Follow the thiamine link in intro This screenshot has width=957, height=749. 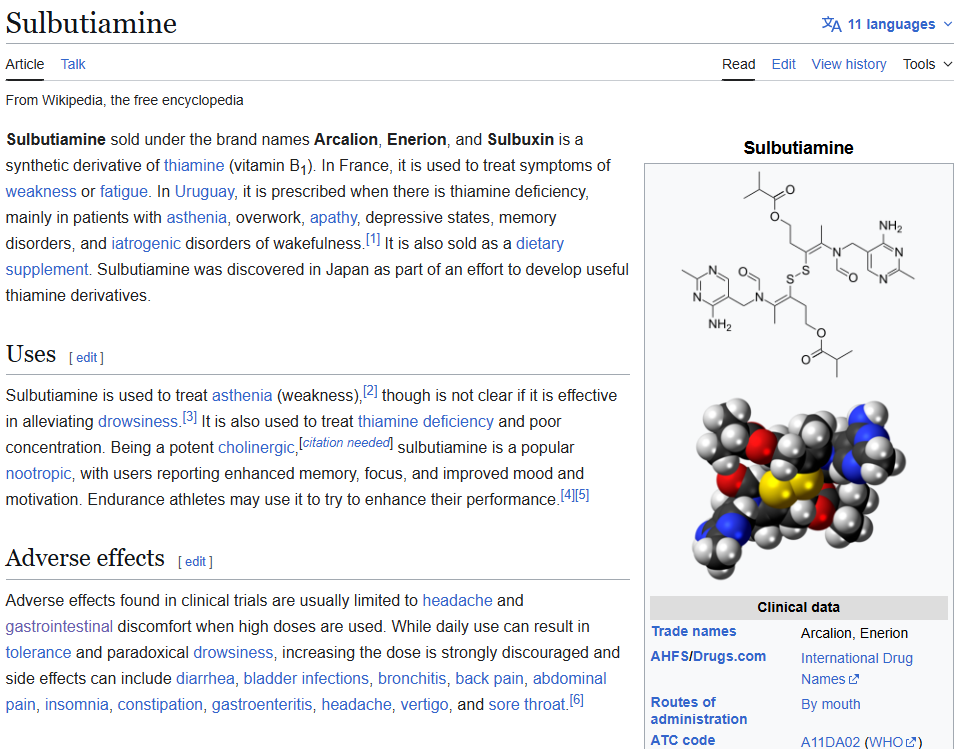[194, 165]
